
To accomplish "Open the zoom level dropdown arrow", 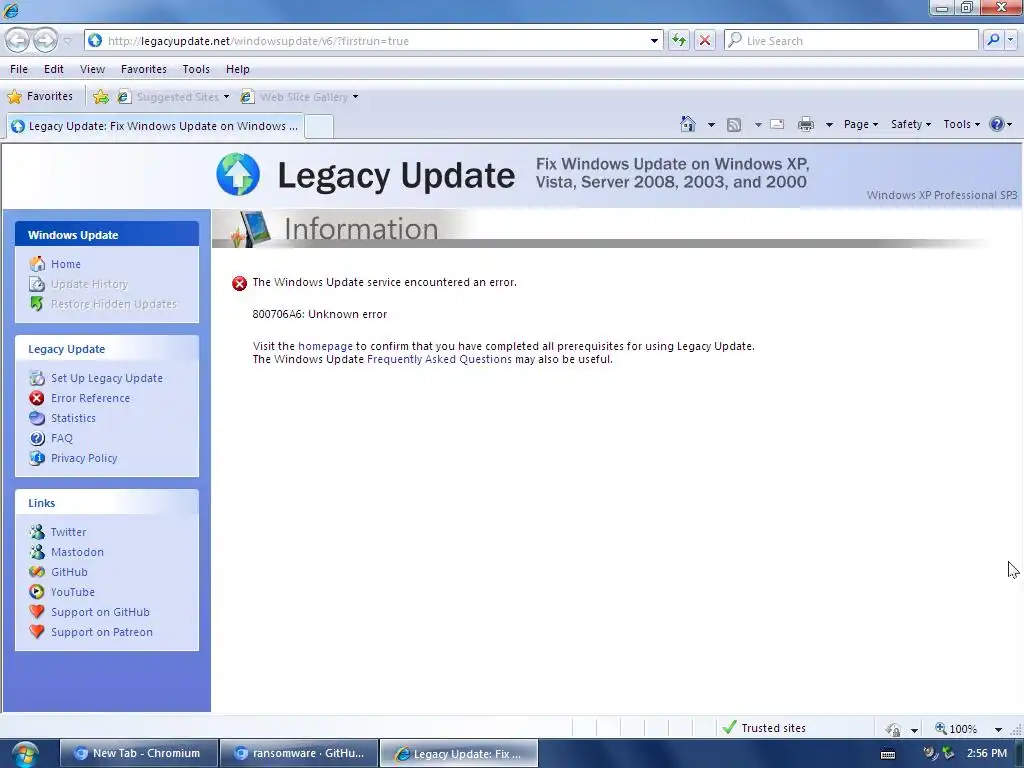I will click(x=998, y=729).
